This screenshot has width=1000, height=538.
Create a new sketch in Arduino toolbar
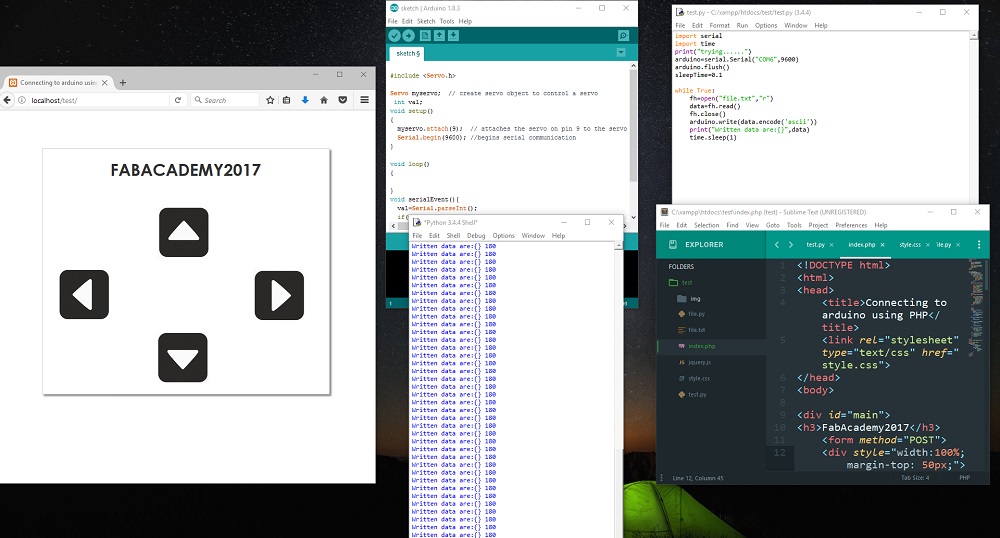pyautogui.click(x=425, y=36)
